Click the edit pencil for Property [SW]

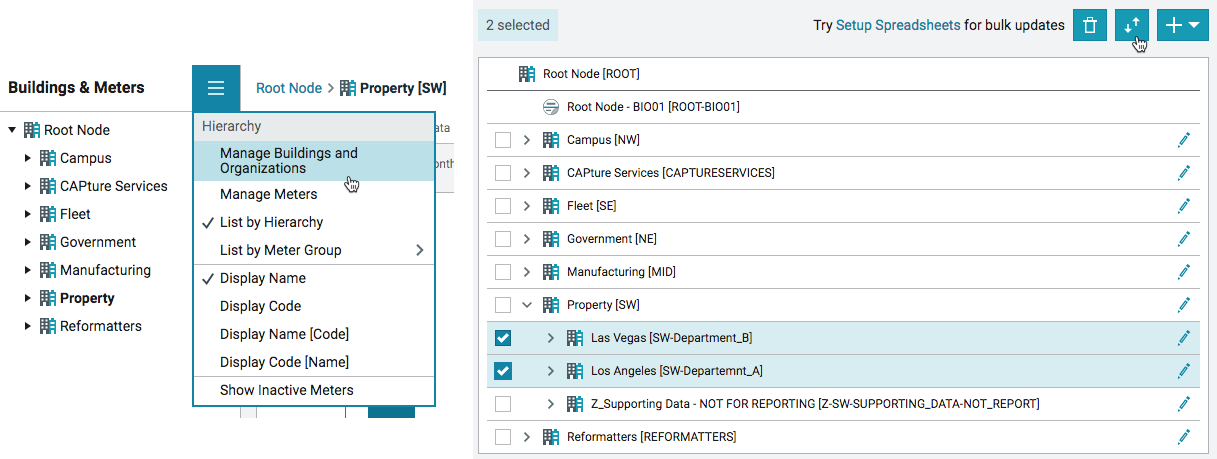(1184, 305)
